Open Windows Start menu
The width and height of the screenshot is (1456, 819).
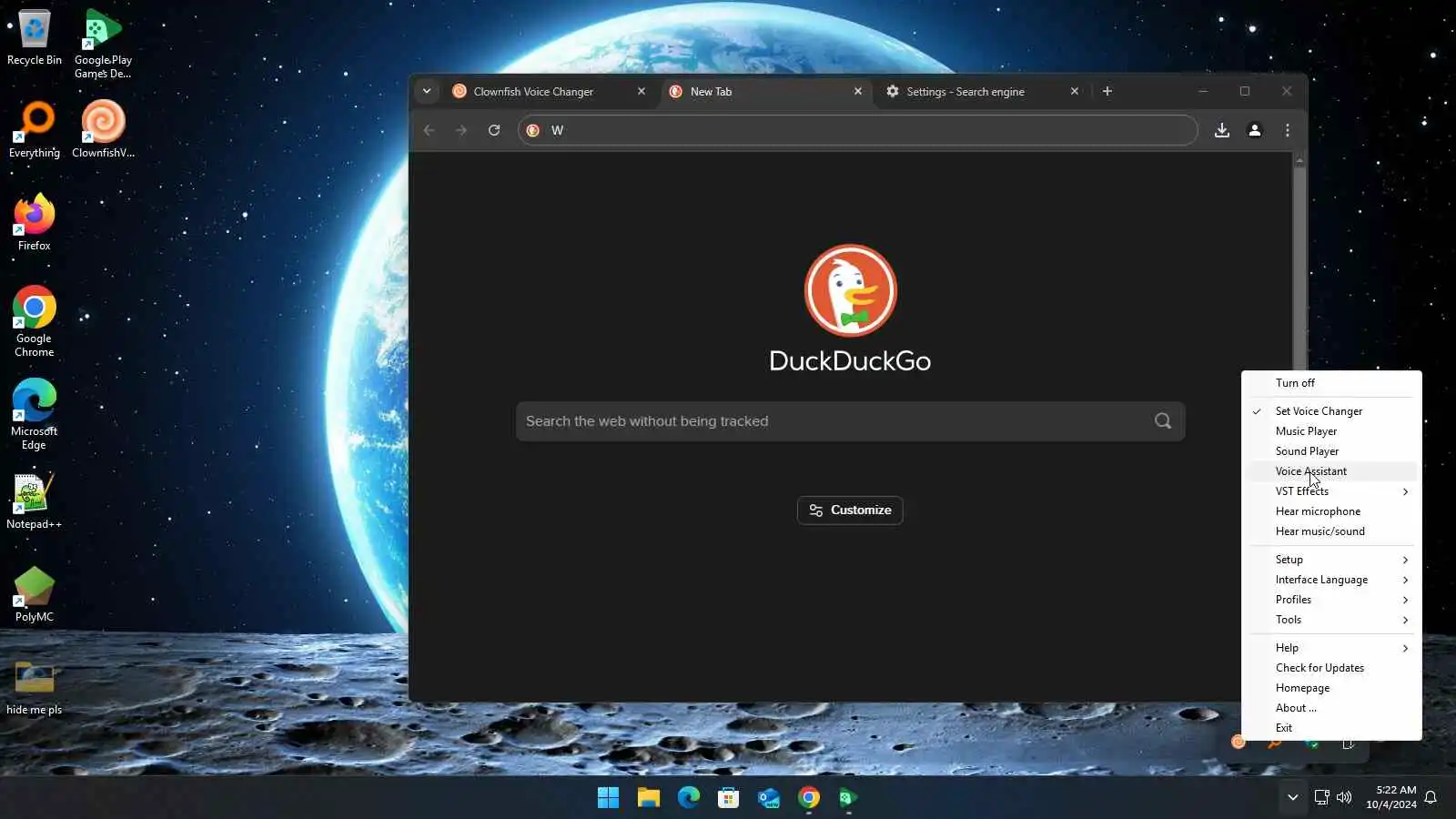pyautogui.click(x=608, y=798)
